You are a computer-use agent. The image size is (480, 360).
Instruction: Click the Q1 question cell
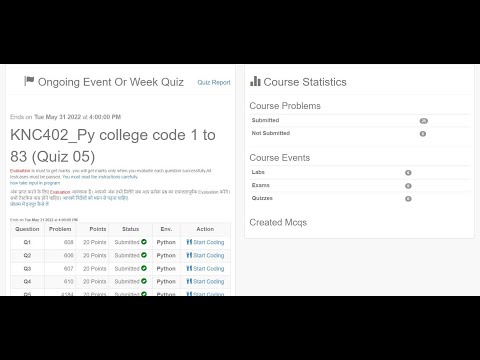[x=27, y=242]
